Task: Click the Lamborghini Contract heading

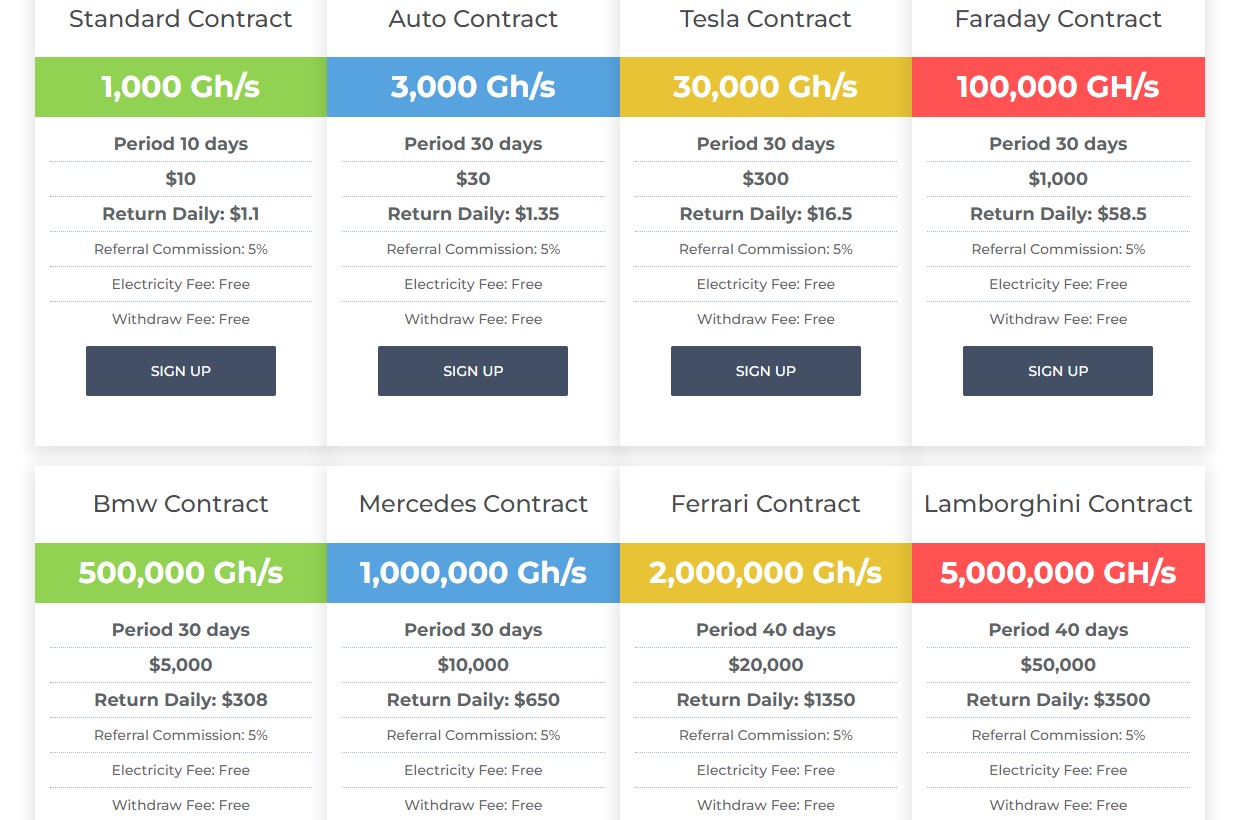Action: tap(1058, 504)
